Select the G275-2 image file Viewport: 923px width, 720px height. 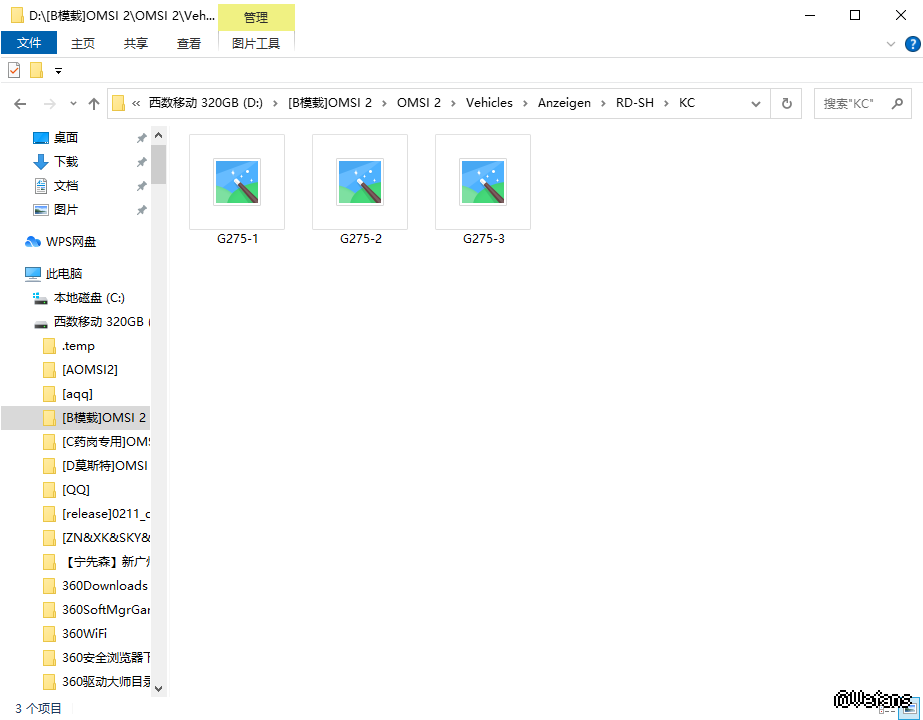click(360, 191)
